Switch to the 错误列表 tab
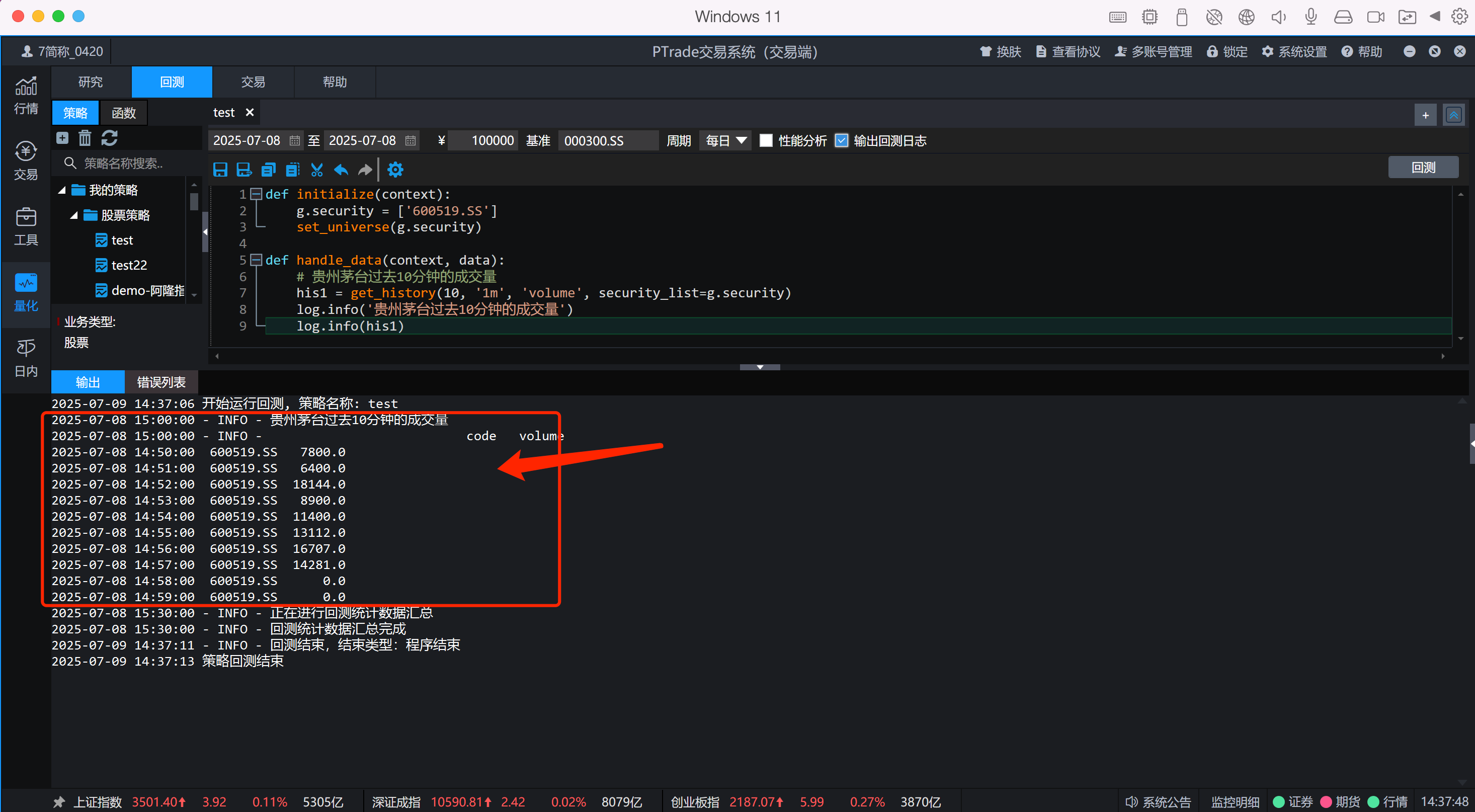The width and height of the screenshot is (1475, 812). [x=161, y=382]
